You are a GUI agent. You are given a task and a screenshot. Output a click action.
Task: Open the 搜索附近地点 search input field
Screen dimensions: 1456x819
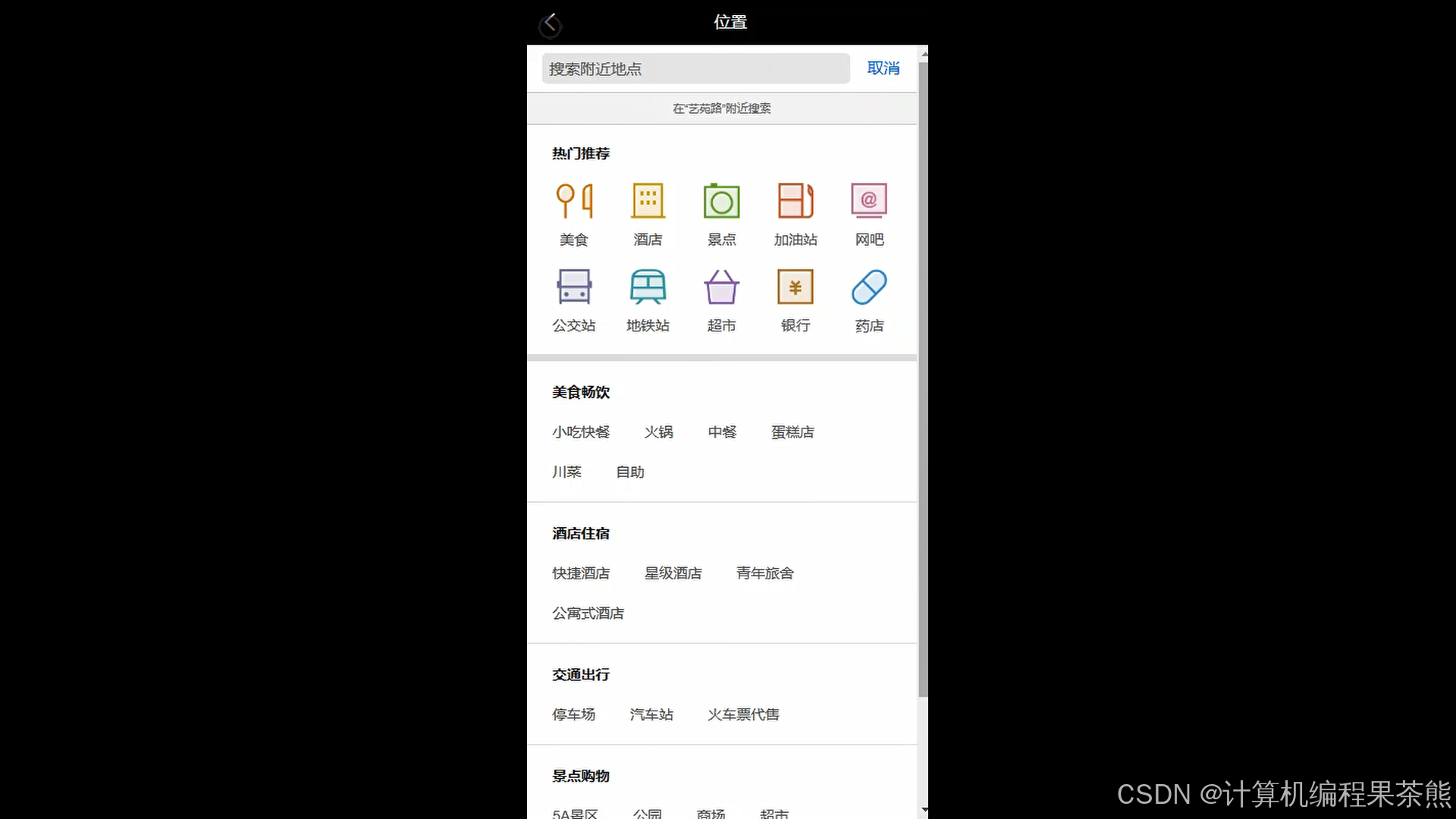pyautogui.click(x=695, y=68)
